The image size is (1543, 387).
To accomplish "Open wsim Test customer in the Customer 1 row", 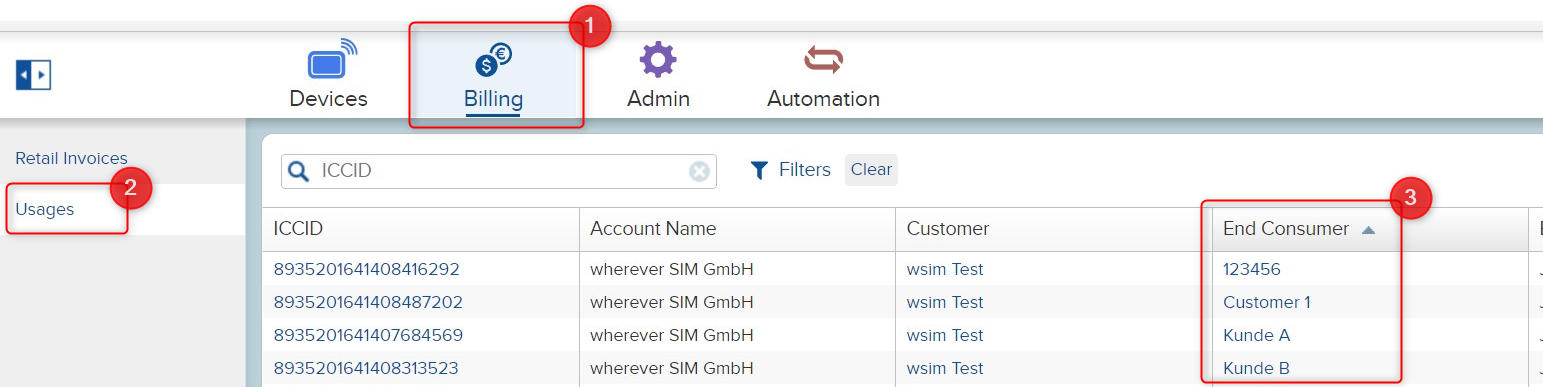I will (x=945, y=302).
